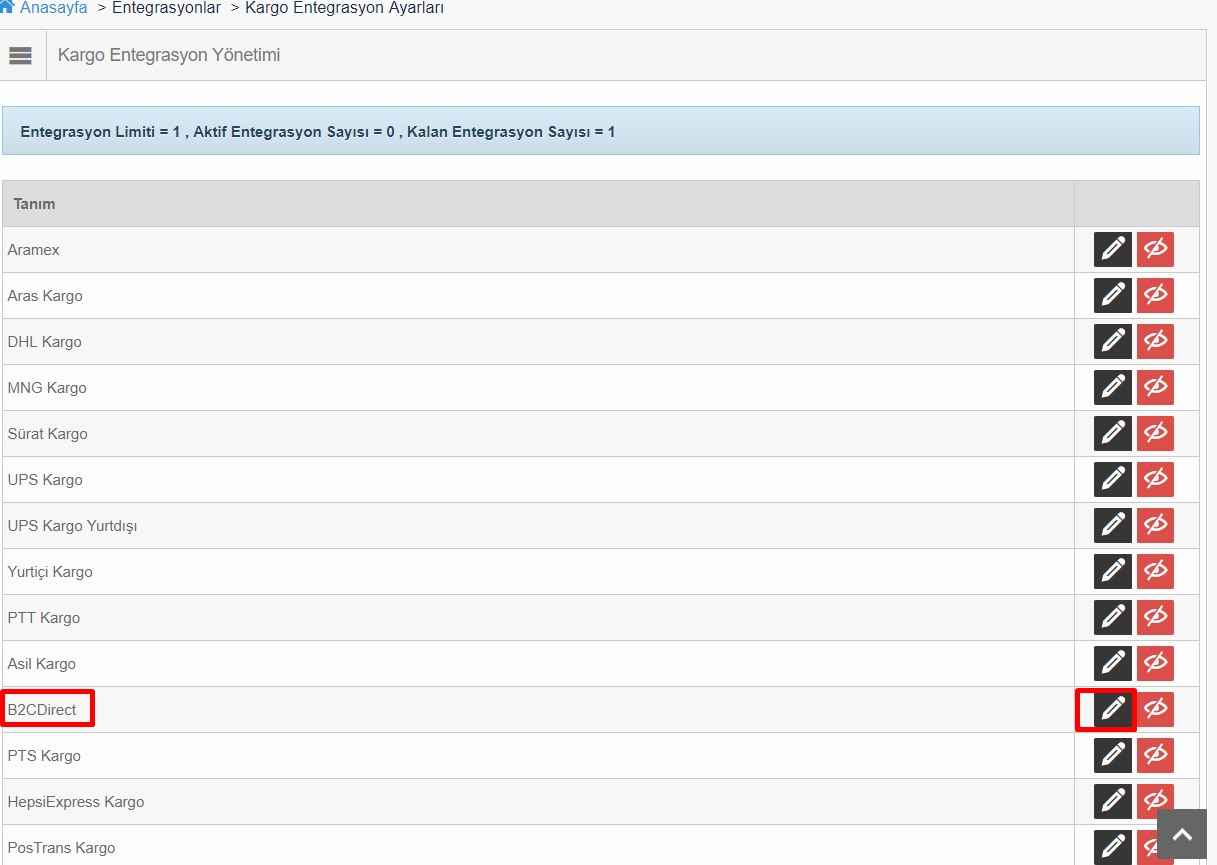This screenshot has height=865, width=1217.
Task: Open DHL Kargo edit pencil
Action: coord(1113,342)
